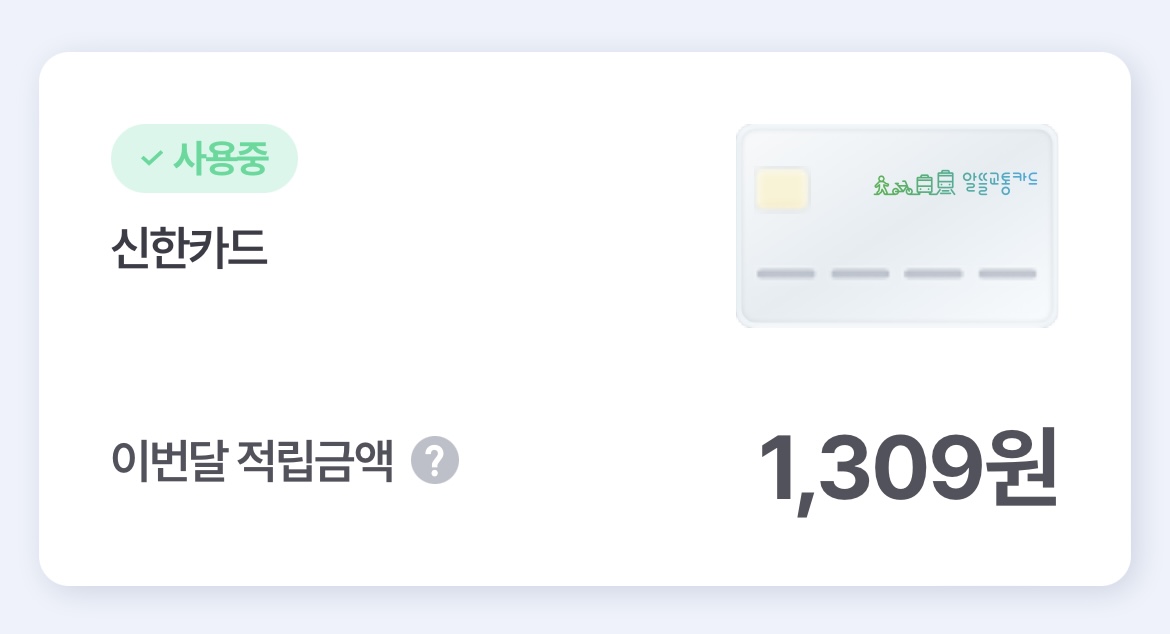Tap the yellow chip graphic on the card
This screenshot has width=1170, height=634.
click(x=781, y=189)
